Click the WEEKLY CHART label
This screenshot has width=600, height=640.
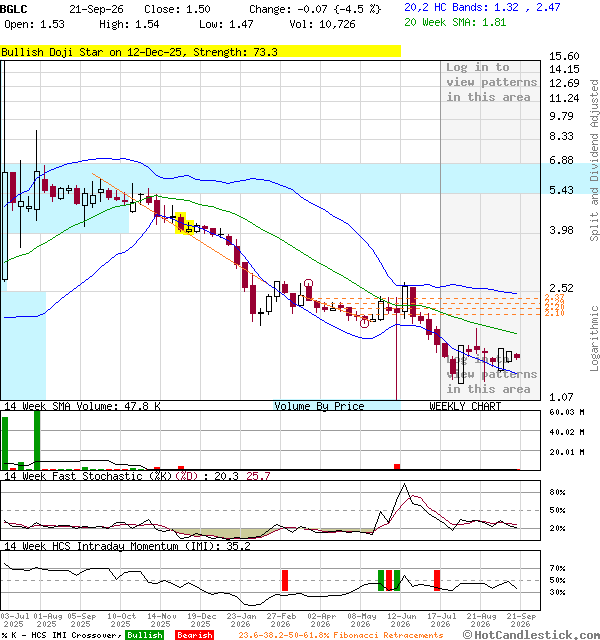tap(465, 406)
